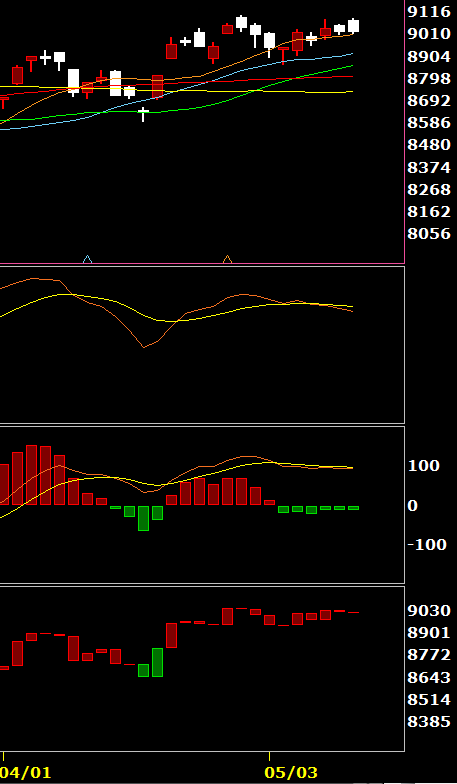The image size is (457, 784).
Task: Click the 9030 label in bottom panel axis
Action: click(x=429, y=610)
